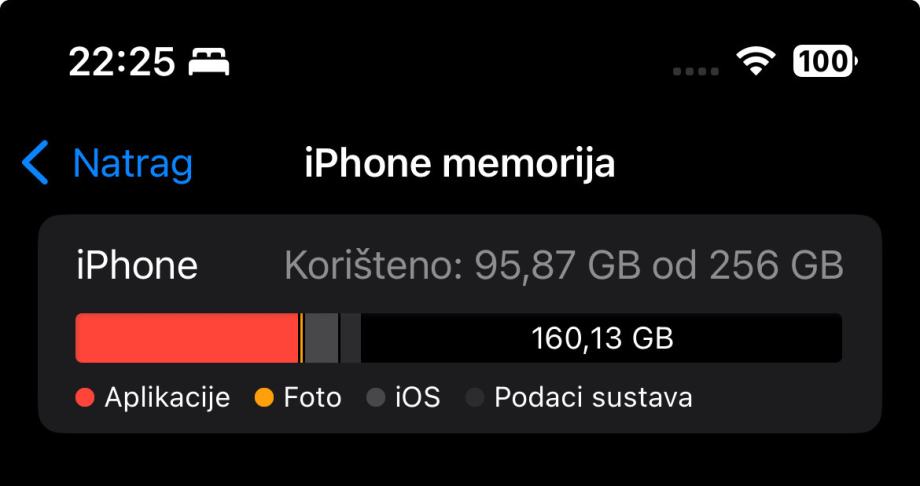Tap the 160,13 GB free space segment

point(602,338)
